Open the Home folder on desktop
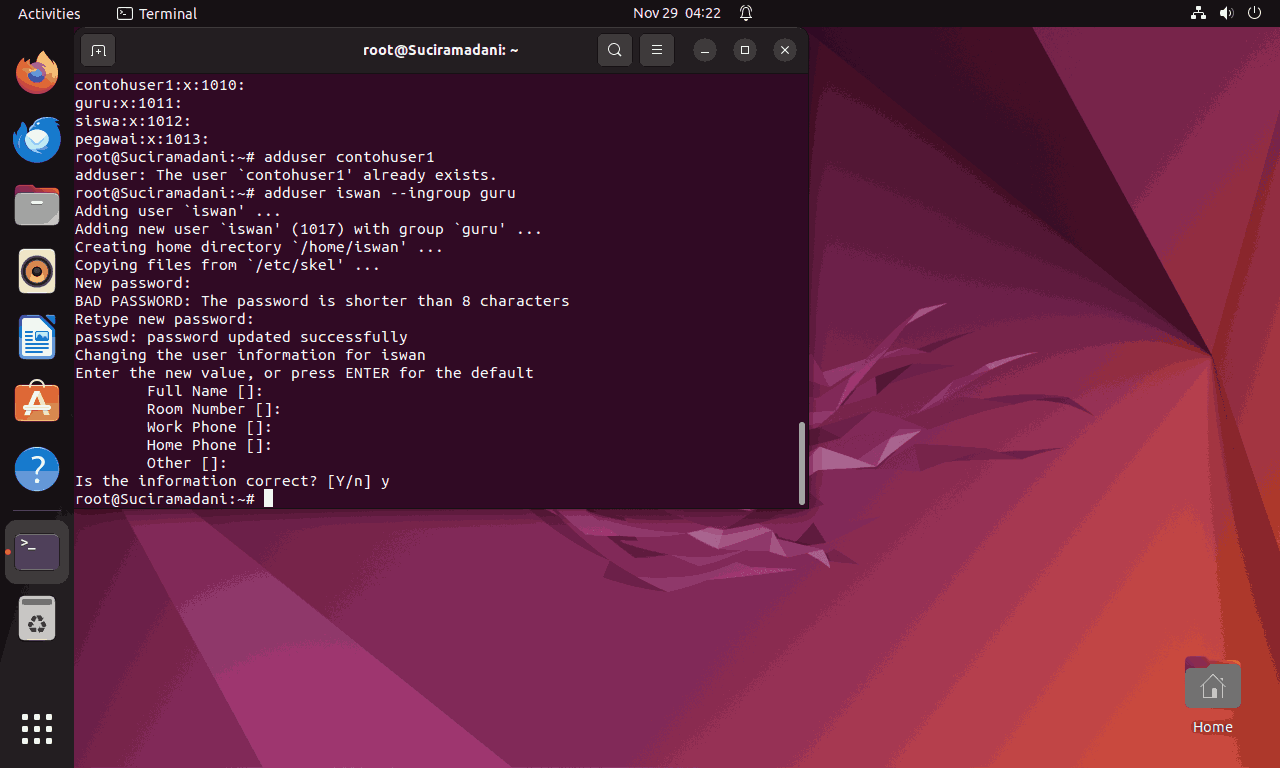 1212,696
